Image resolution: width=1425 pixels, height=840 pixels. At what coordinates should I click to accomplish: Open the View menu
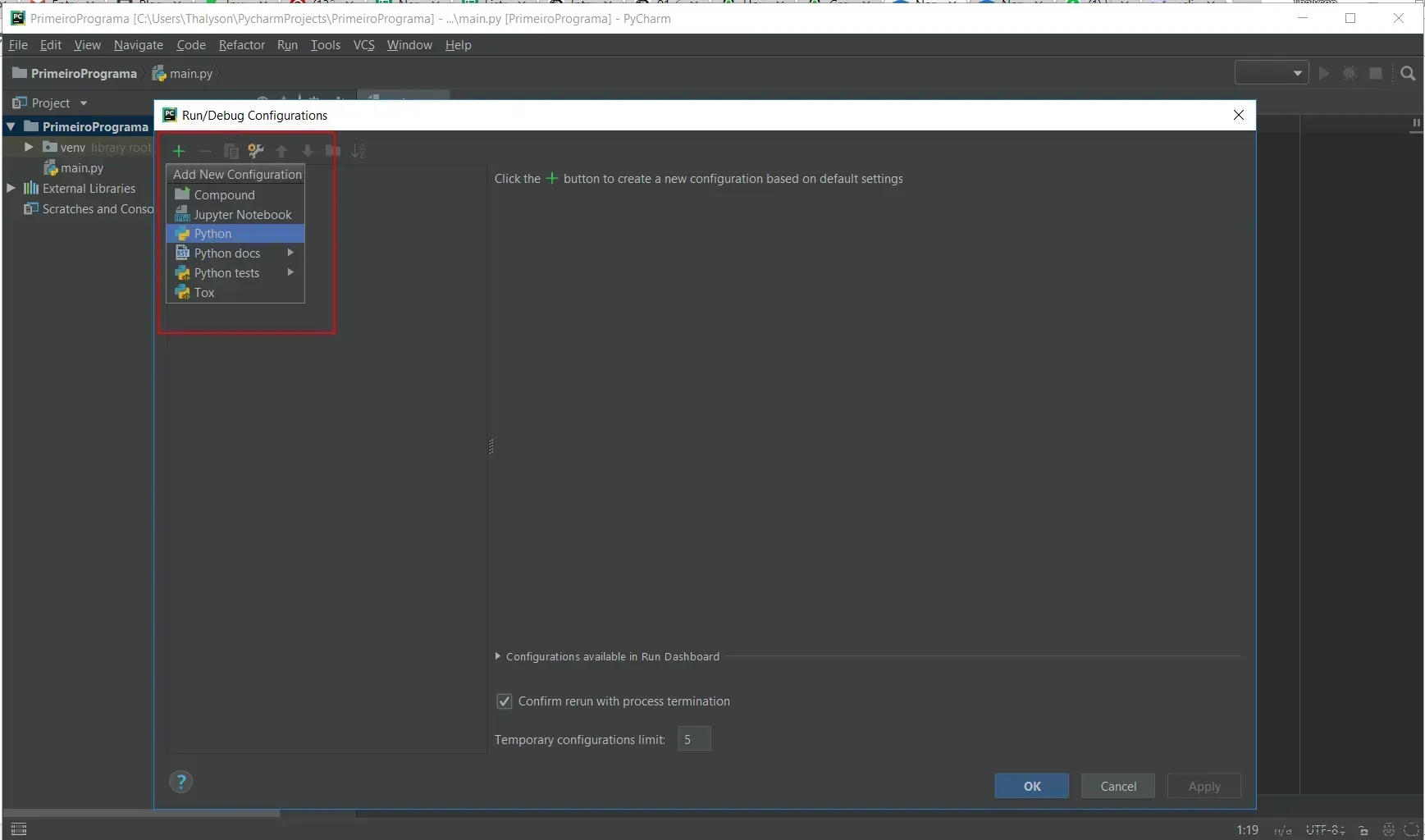point(87,44)
